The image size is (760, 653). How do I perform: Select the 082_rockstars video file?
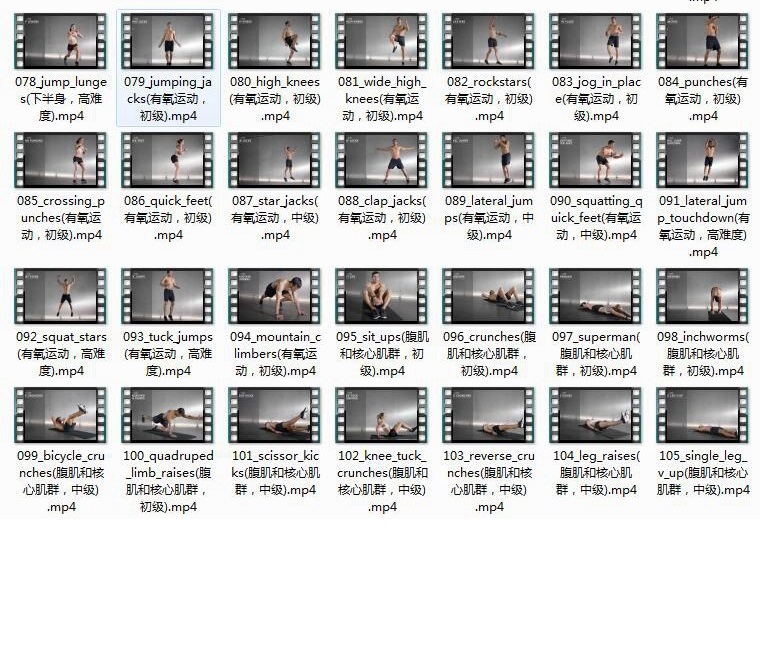coord(489,42)
